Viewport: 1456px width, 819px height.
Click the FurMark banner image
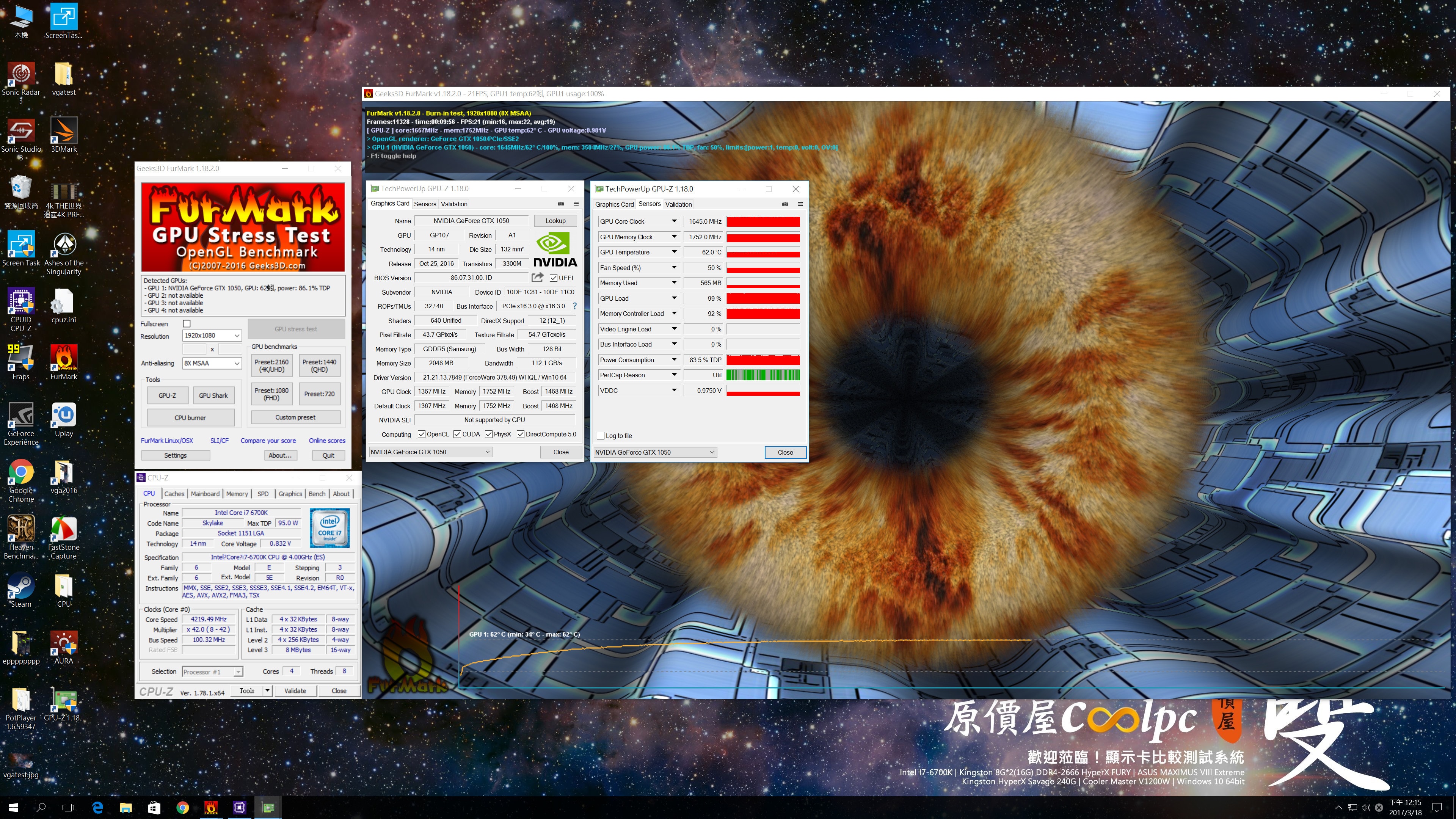point(243,227)
